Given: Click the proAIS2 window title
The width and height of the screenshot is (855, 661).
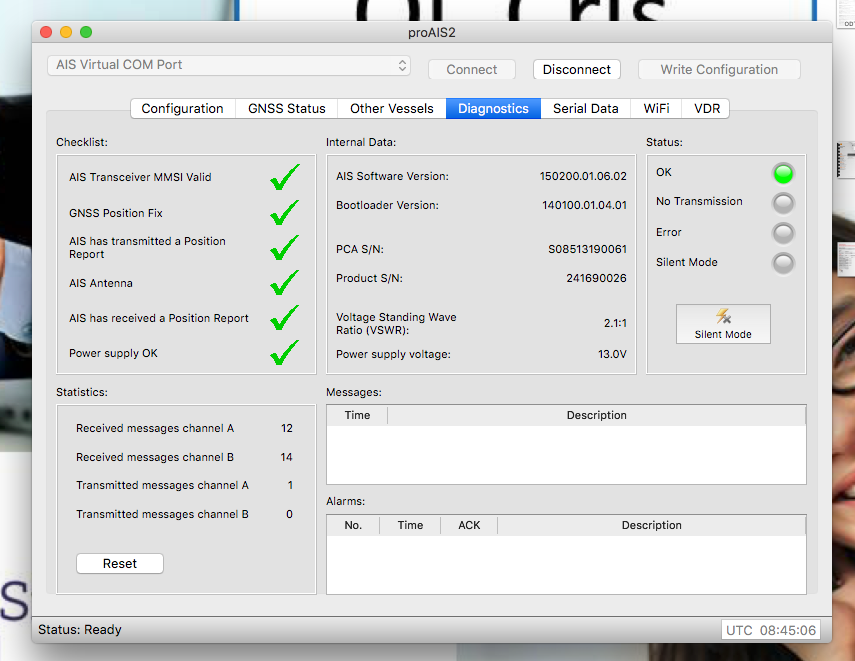Looking at the screenshot, I should (x=432, y=33).
